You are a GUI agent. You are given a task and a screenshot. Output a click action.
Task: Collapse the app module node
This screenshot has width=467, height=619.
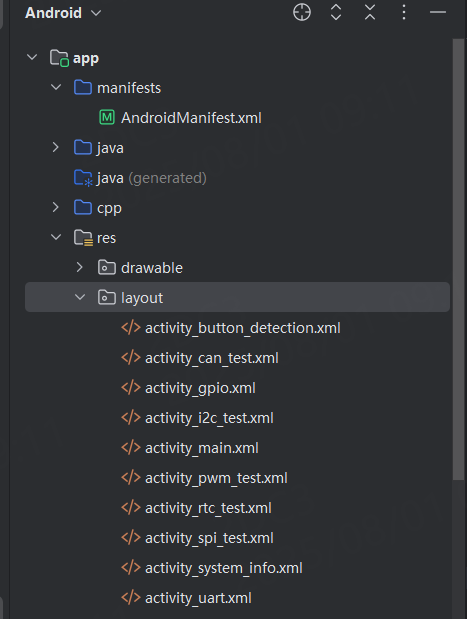32,57
